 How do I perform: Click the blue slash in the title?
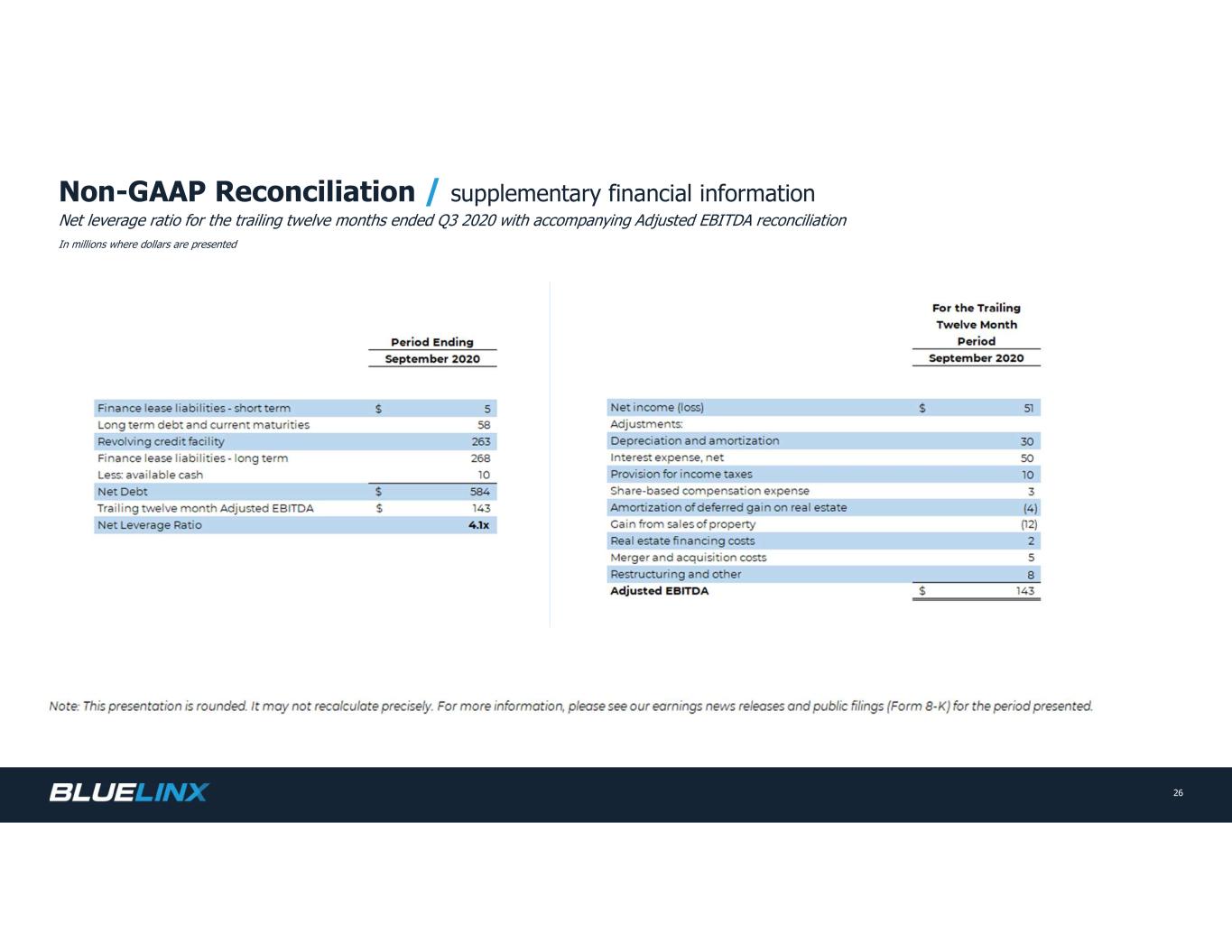[x=432, y=192]
